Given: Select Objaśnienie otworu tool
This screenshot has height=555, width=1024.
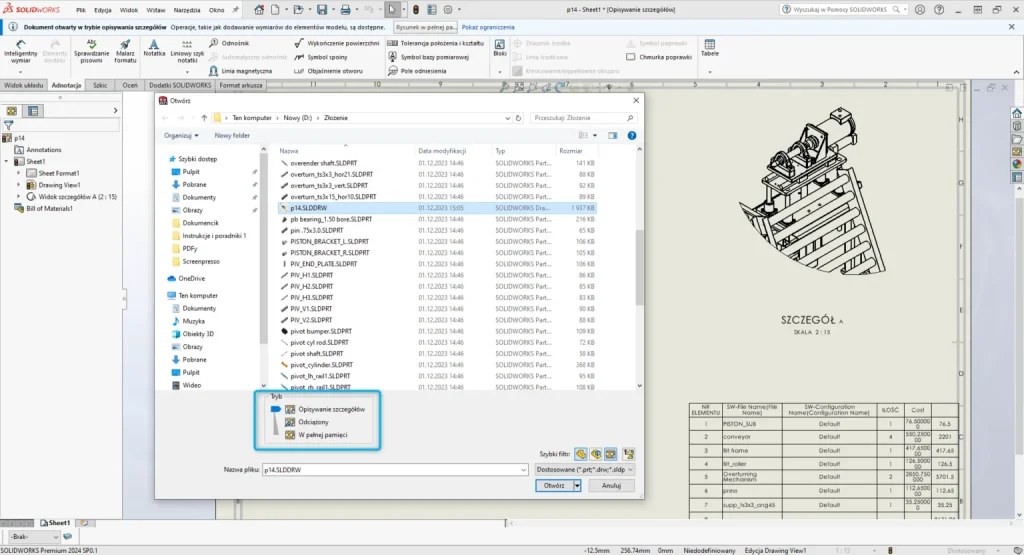Looking at the screenshot, I should click(328, 71).
